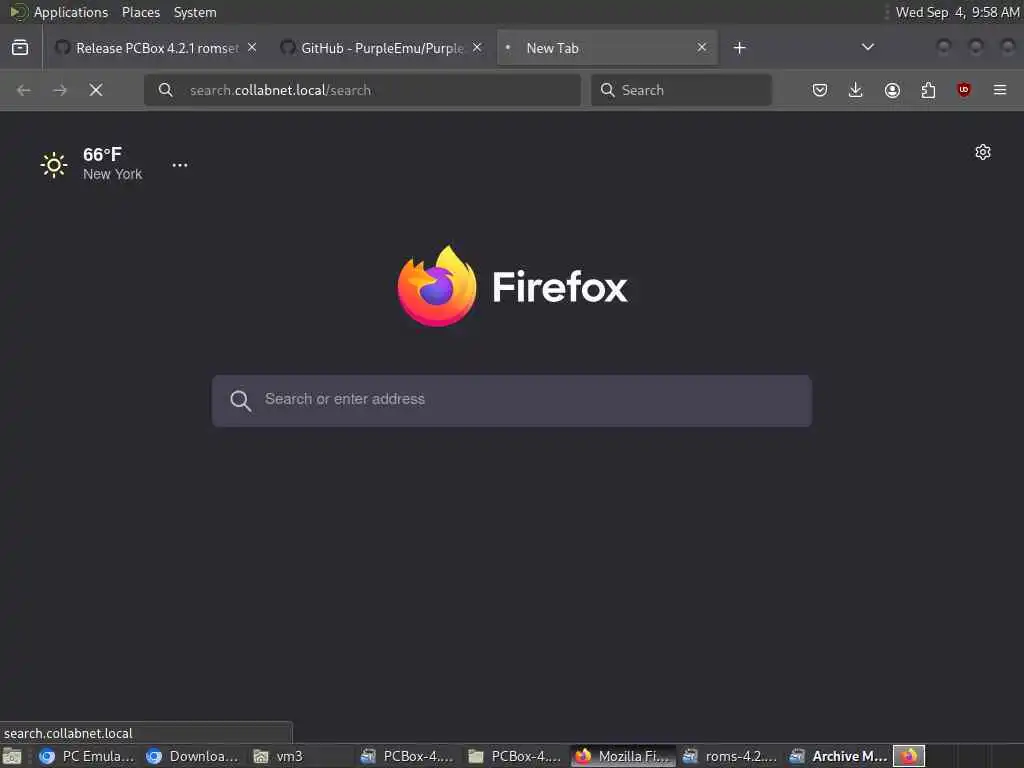1024x768 pixels.
Task: Open the Places menu
Action: [141, 12]
